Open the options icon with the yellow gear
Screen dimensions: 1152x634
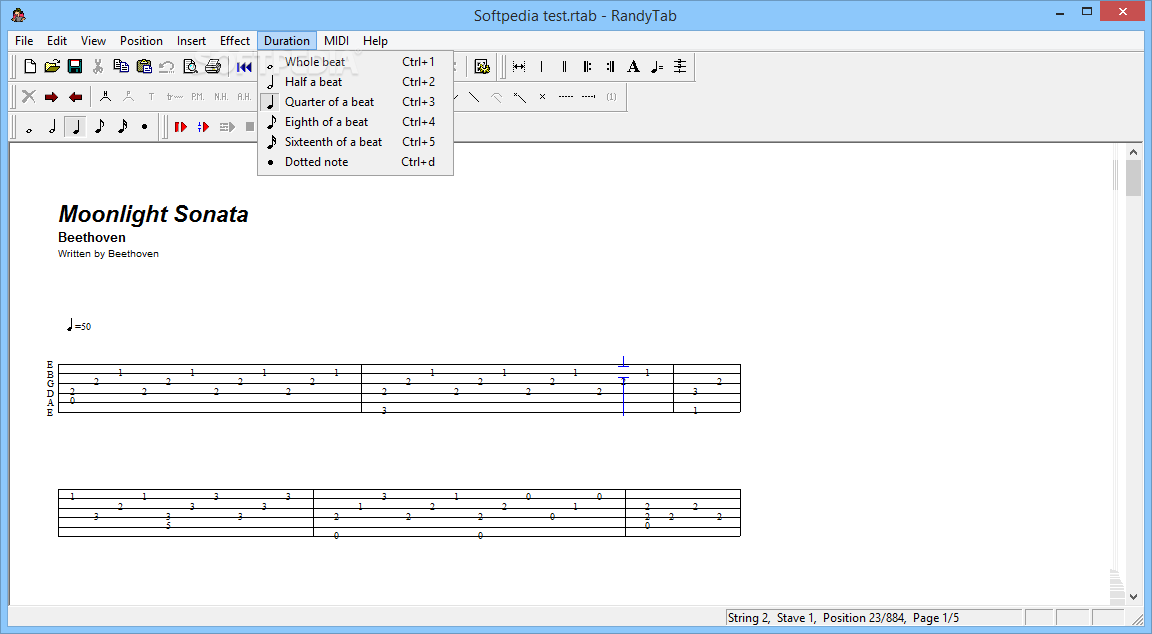click(x=482, y=67)
